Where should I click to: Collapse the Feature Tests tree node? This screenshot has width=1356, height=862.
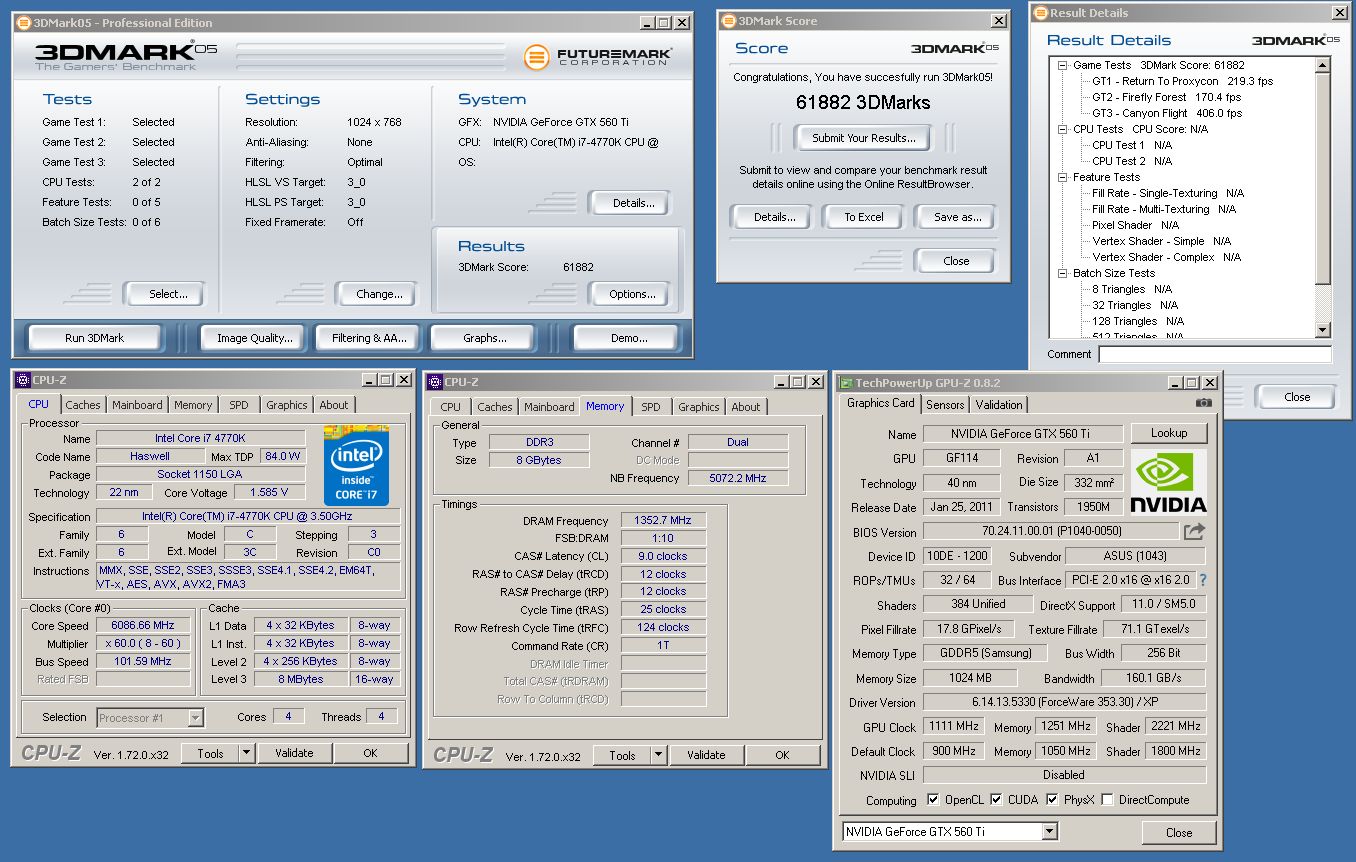point(1063,177)
